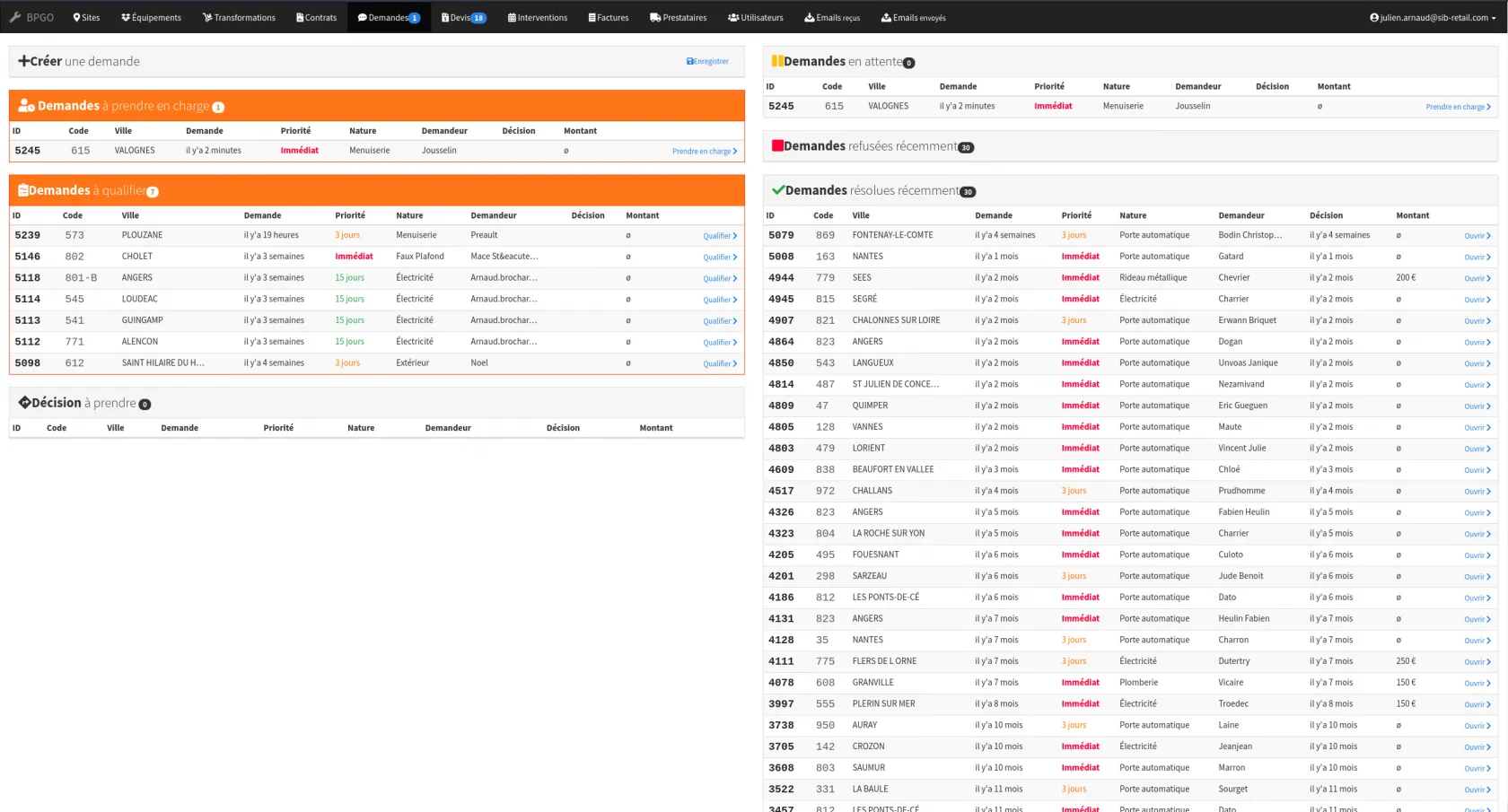
Task: Click the plus icon in Créer une demande
Action: (x=23, y=61)
